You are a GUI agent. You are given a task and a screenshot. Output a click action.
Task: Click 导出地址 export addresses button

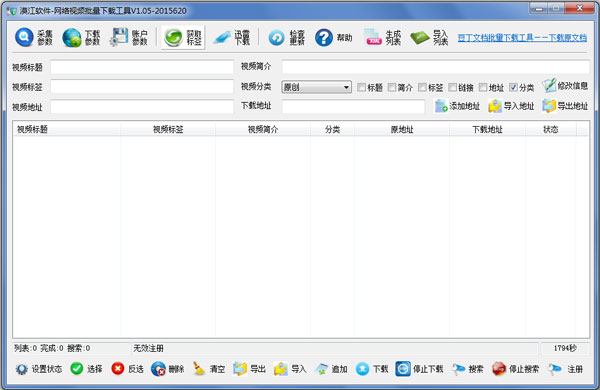(x=565, y=106)
